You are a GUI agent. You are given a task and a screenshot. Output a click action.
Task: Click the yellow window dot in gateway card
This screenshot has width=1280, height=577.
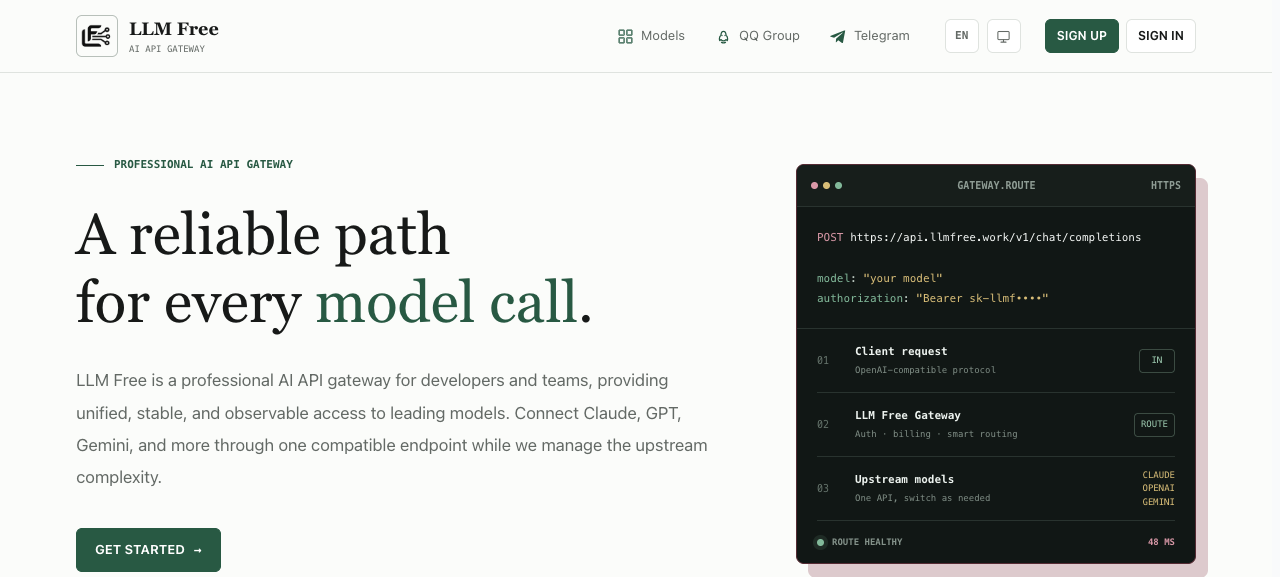827,186
